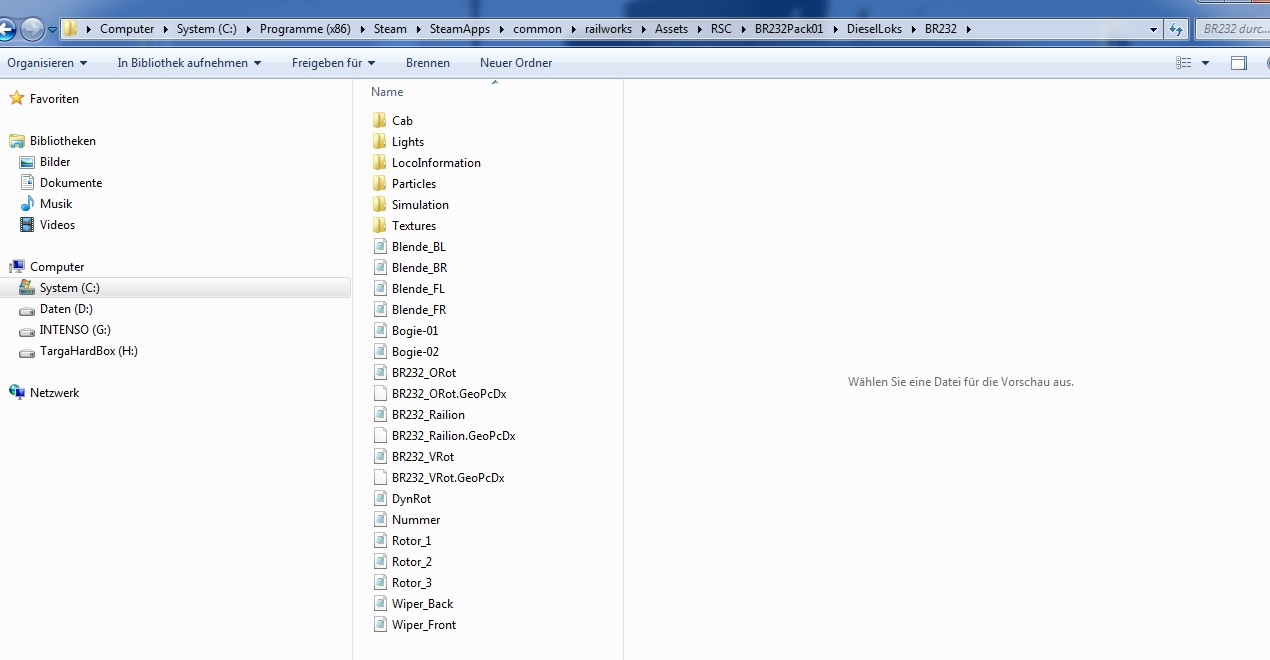Go to BR232Pack01 in address path
The width and height of the screenshot is (1270, 660).
tap(789, 29)
